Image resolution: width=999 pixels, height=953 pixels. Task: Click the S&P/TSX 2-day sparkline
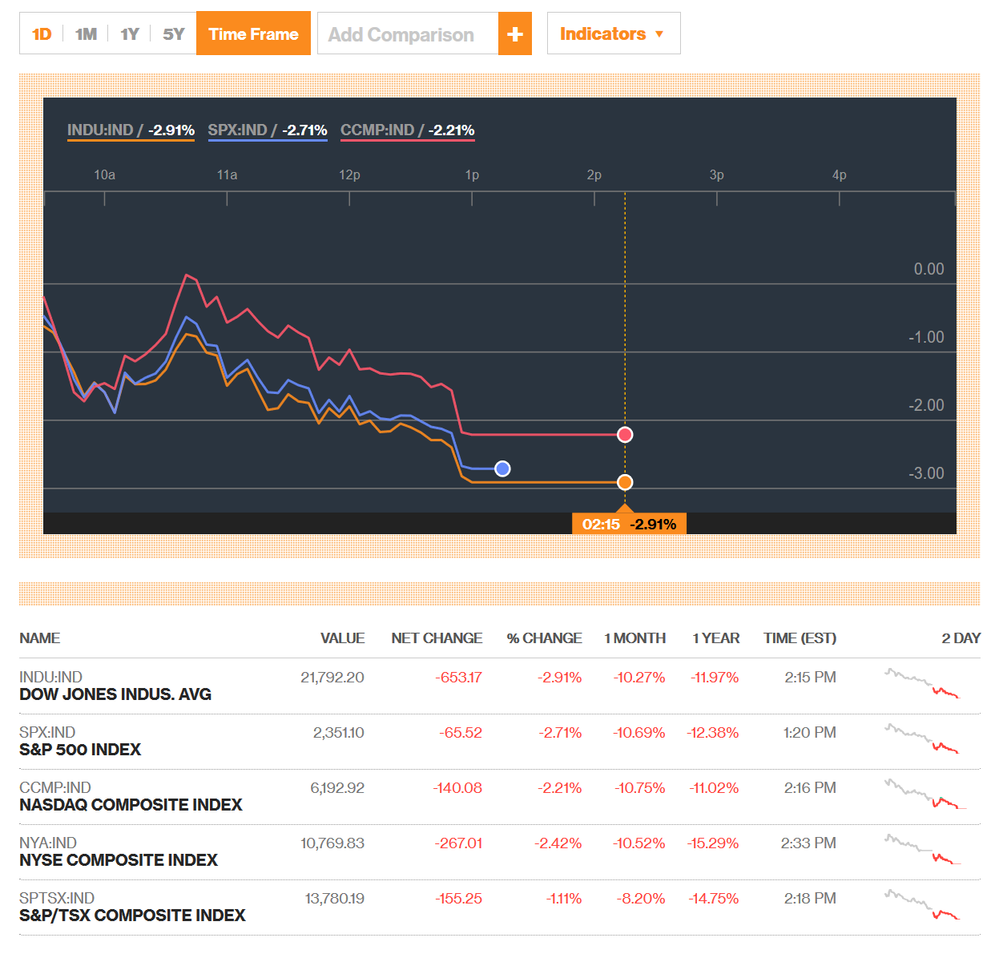point(922,905)
